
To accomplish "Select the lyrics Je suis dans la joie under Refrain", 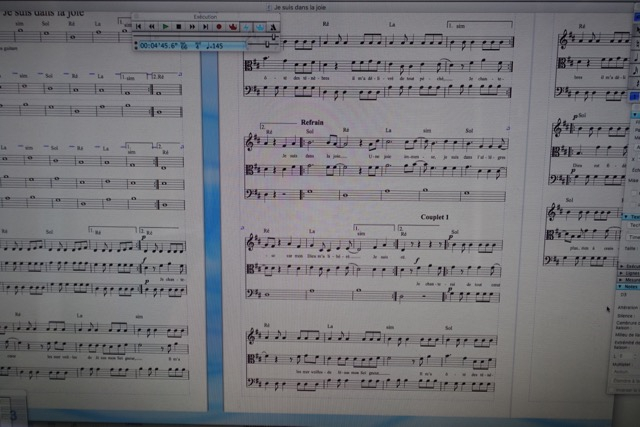I will 311,156.
